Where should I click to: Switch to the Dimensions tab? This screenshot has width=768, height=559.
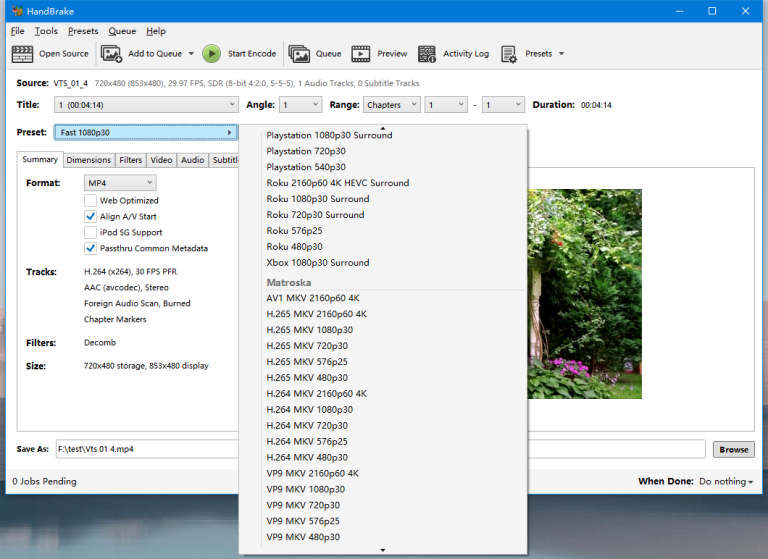point(89,160)
